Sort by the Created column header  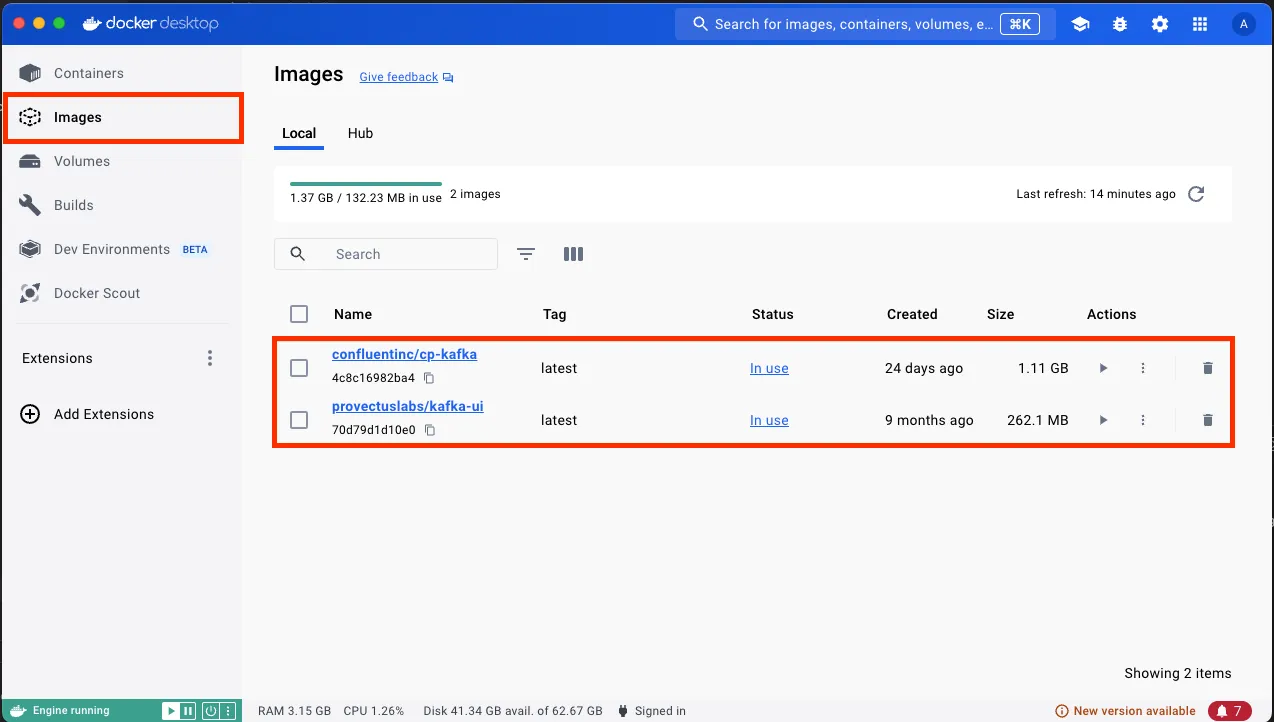tap(912, 314)
